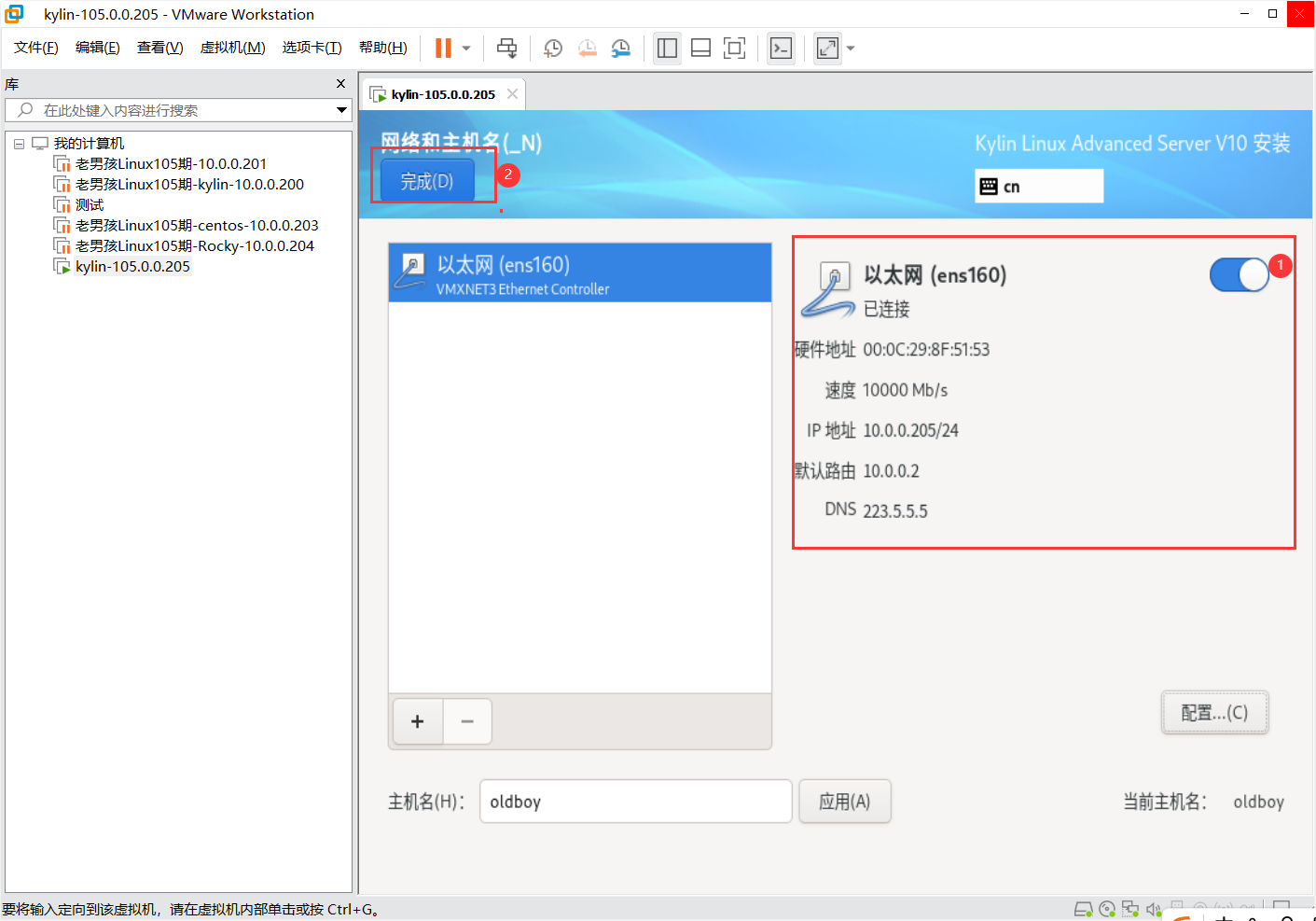Image resolution: width=1316 pixels, height=921 pixels.
Task: Select the 测试 virtual machine
Action: (x=90, y=205)
